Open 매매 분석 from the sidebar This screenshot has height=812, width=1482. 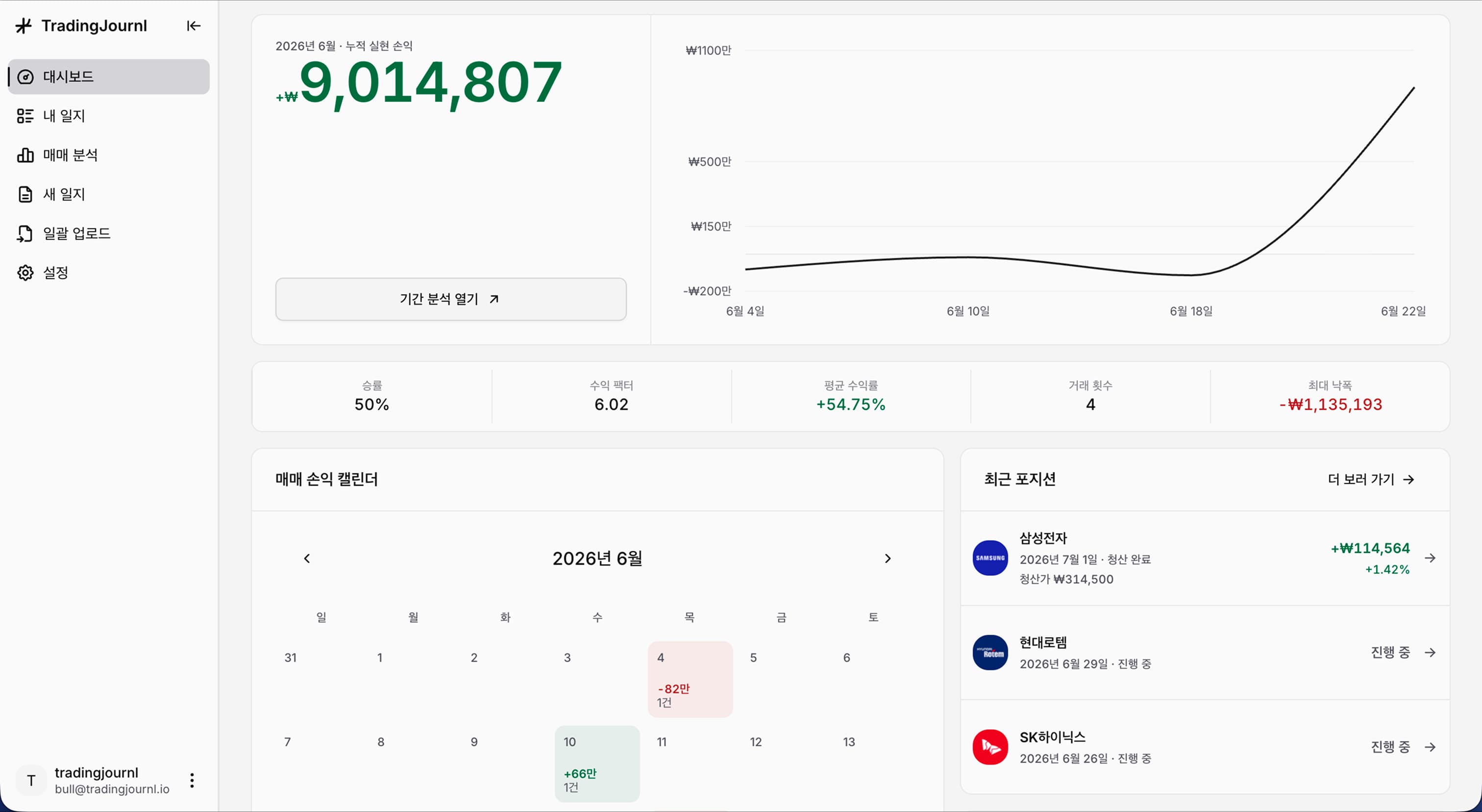(x=109, y=155)
